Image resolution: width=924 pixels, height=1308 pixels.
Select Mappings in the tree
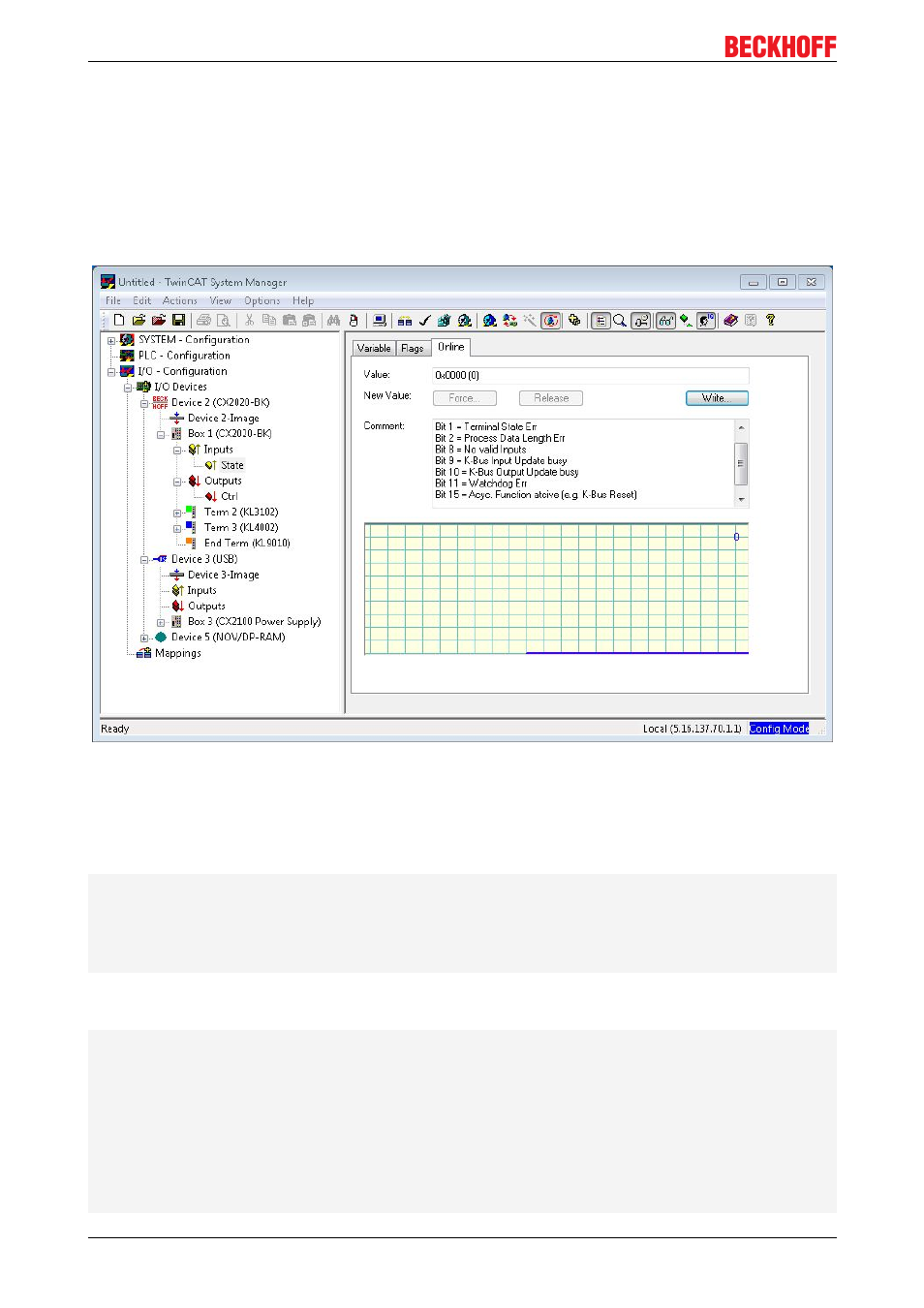(x=178, y=653)
